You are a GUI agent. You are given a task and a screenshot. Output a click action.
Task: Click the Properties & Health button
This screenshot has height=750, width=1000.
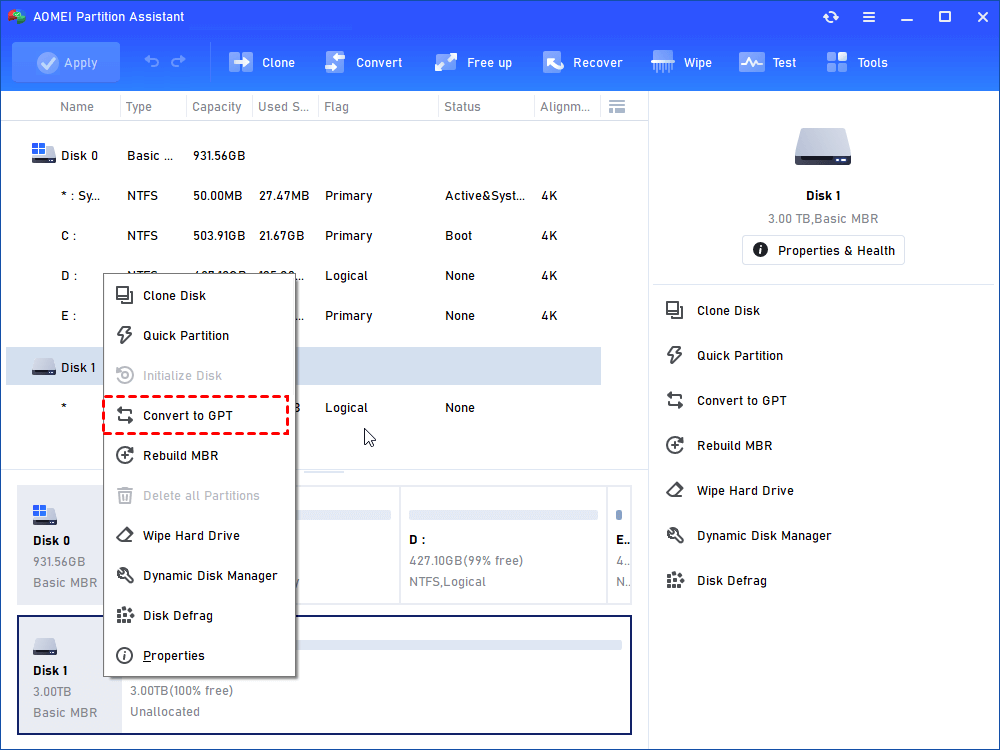tap(823, 250)
